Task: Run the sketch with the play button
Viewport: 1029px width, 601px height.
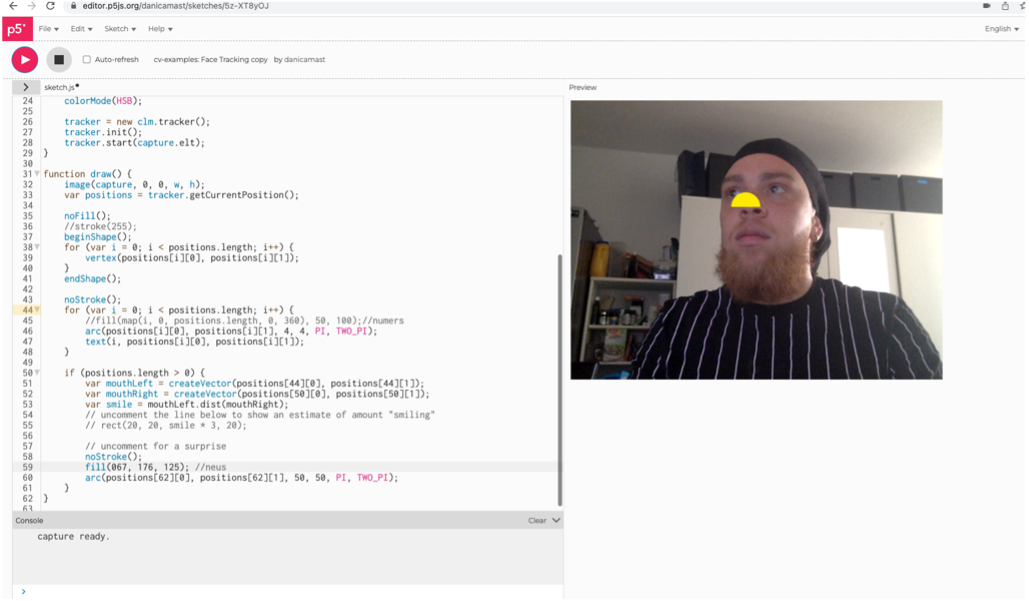Action: [25, 60]
